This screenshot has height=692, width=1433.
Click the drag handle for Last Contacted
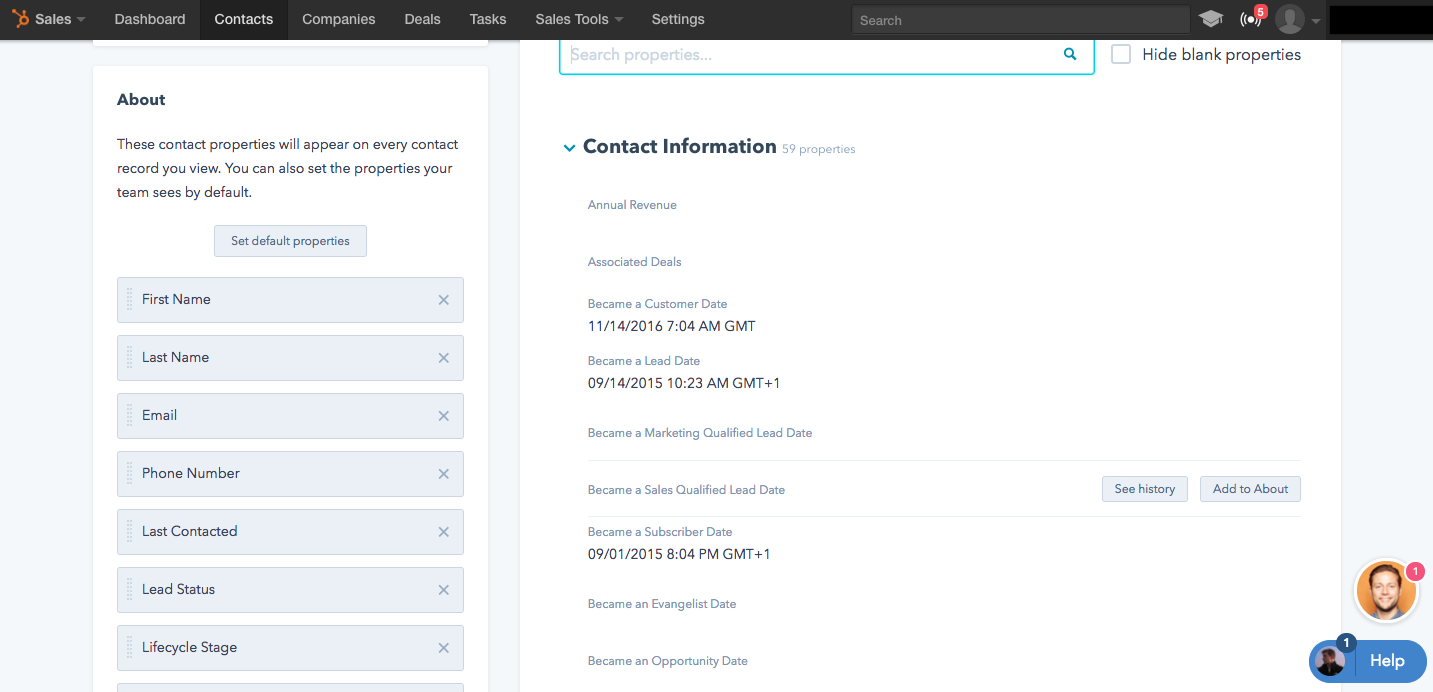click(x=129, y=532)
